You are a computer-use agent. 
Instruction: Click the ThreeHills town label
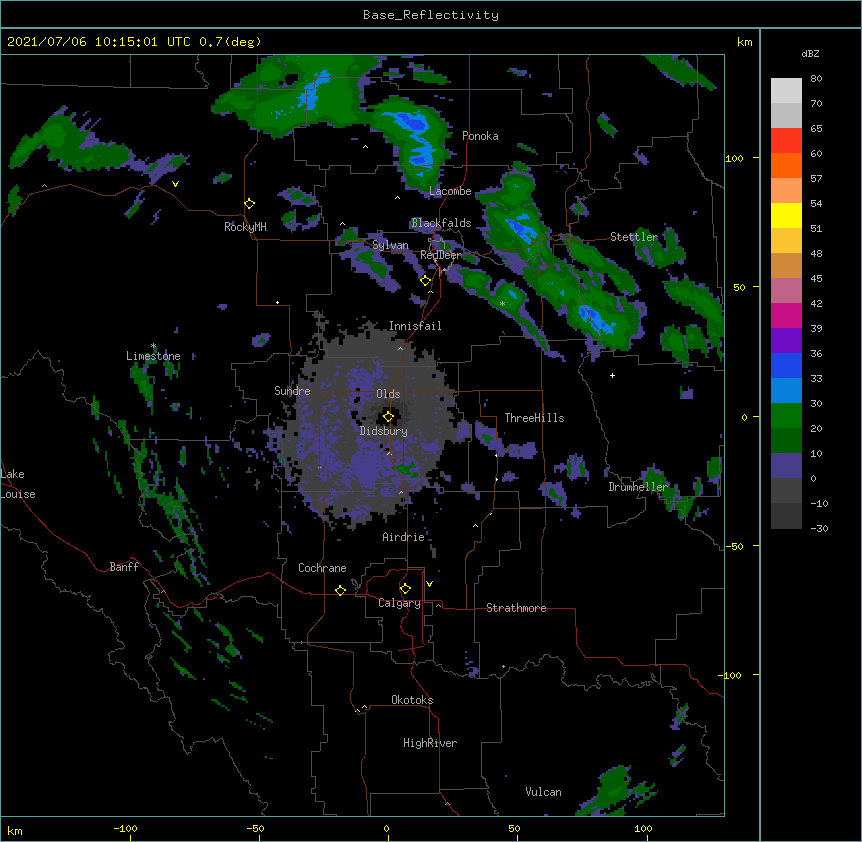[534, 418]
